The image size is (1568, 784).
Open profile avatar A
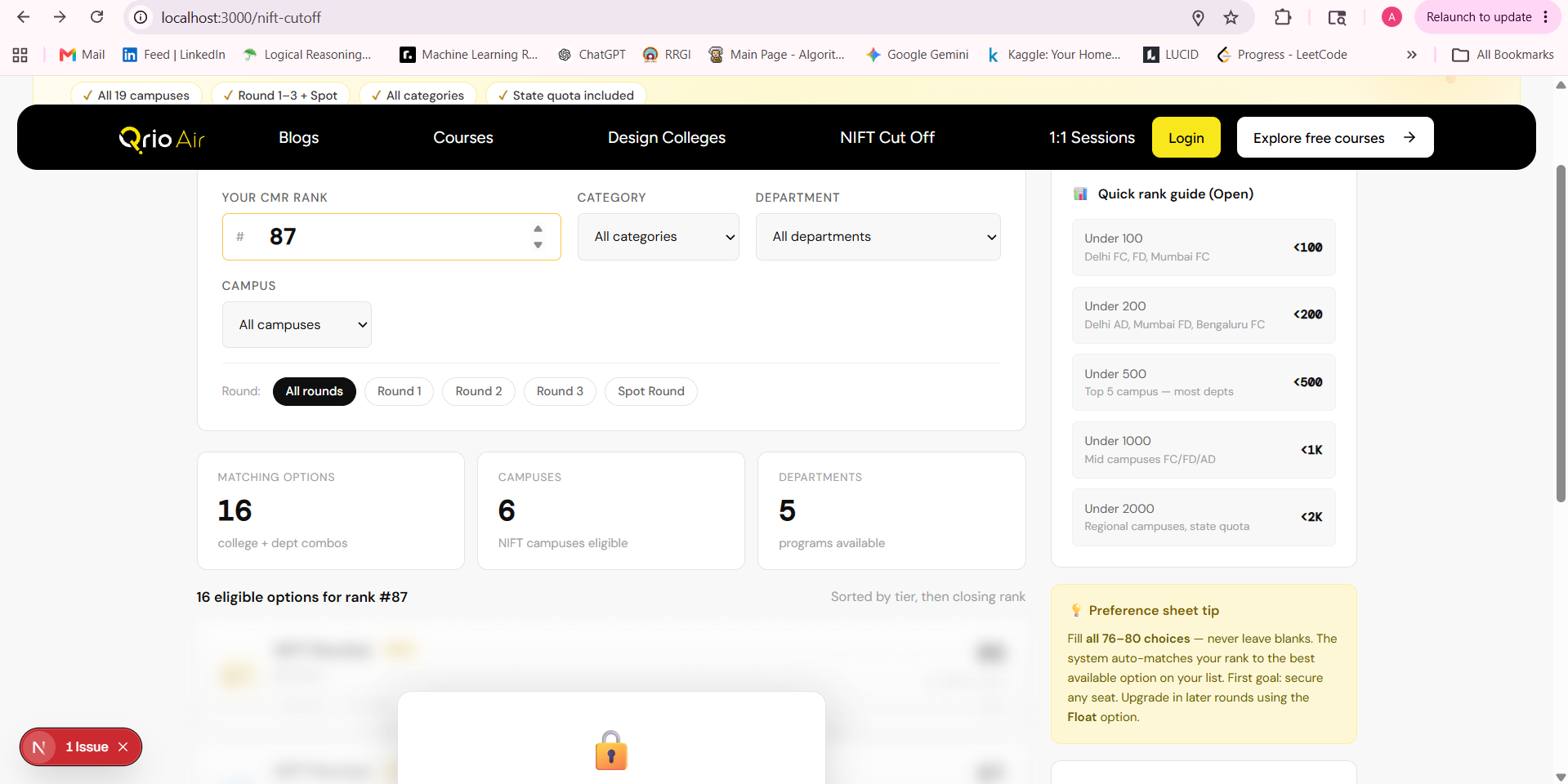coord(1392,17)
